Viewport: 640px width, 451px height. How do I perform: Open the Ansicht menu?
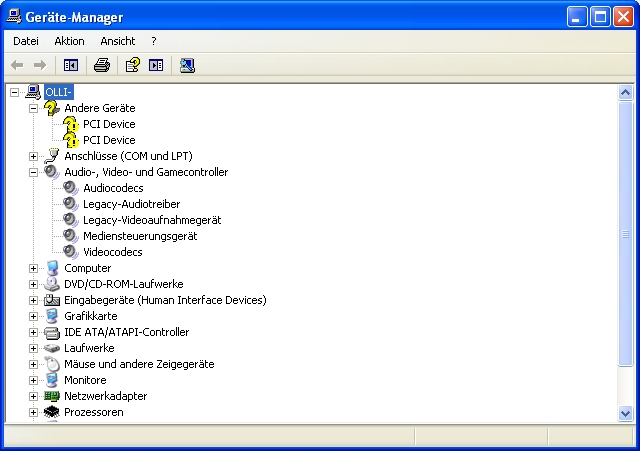point(117,41)
